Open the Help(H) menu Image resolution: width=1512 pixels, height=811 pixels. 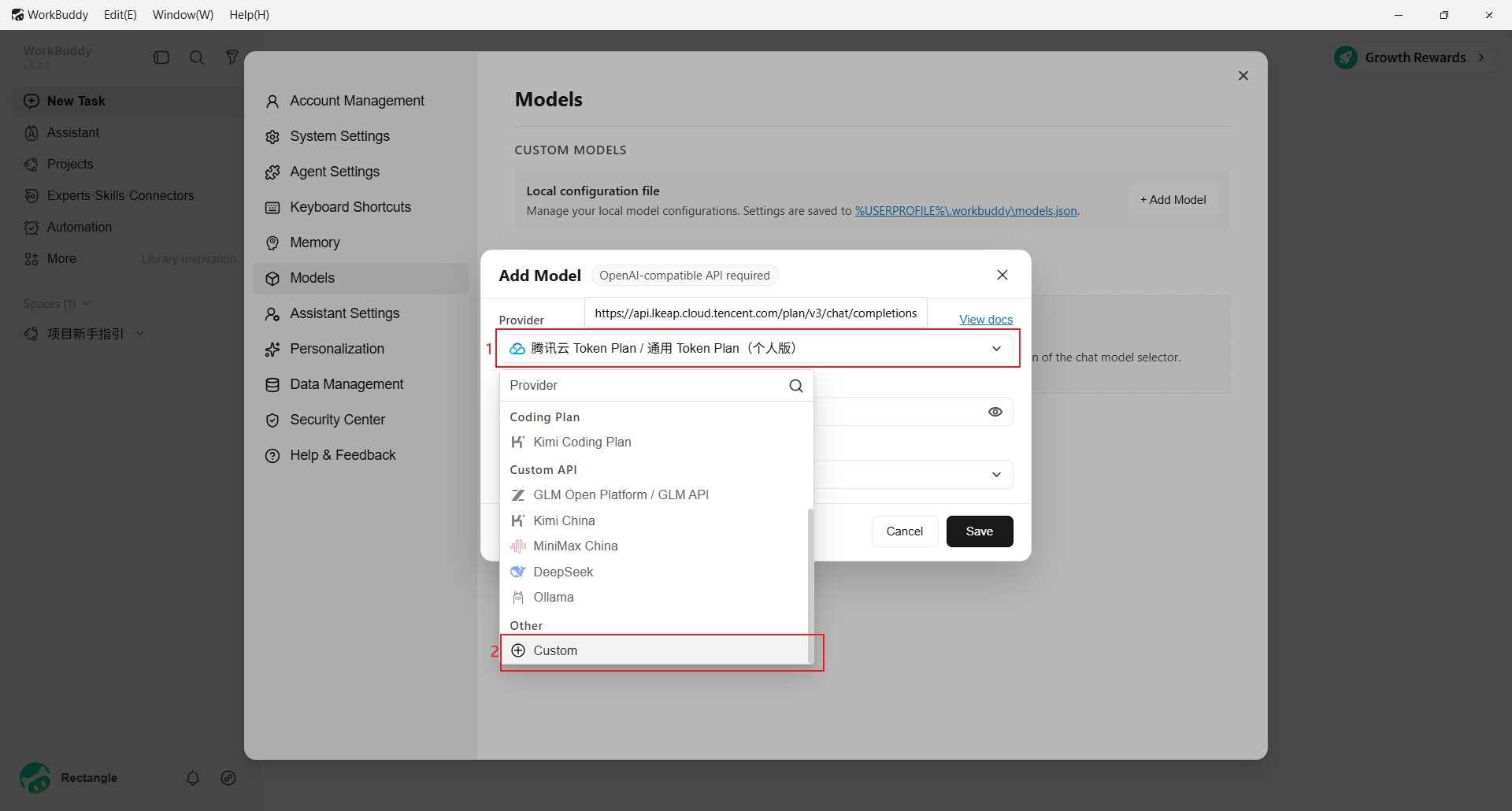click(249, 15)
